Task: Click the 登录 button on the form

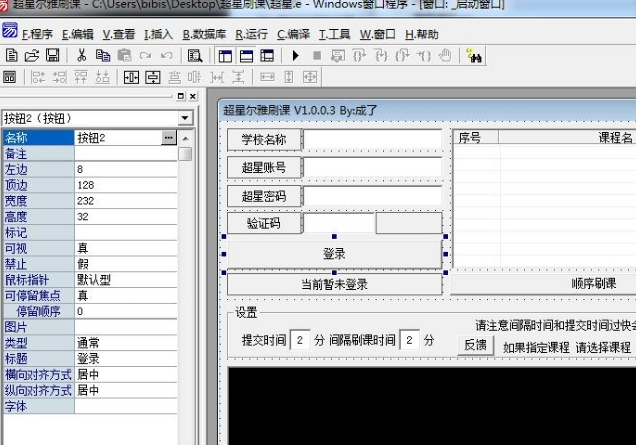Action: pyautogui.click(x=334, y=254)
